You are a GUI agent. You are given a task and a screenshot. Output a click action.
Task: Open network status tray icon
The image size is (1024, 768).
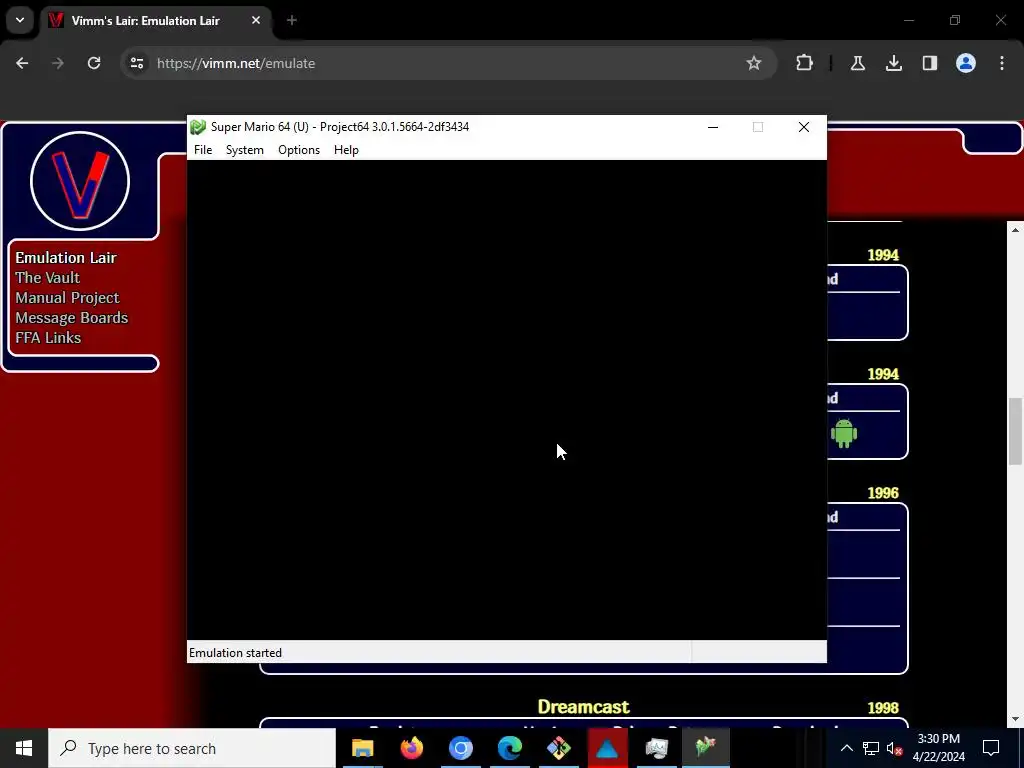[x=871, y=748]
